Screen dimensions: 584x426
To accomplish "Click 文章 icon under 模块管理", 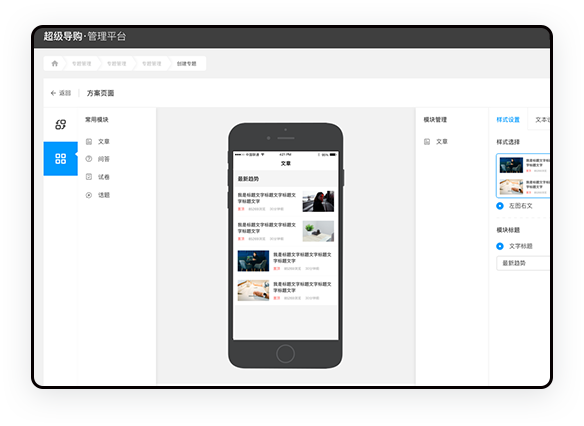I will pos(427,142).
